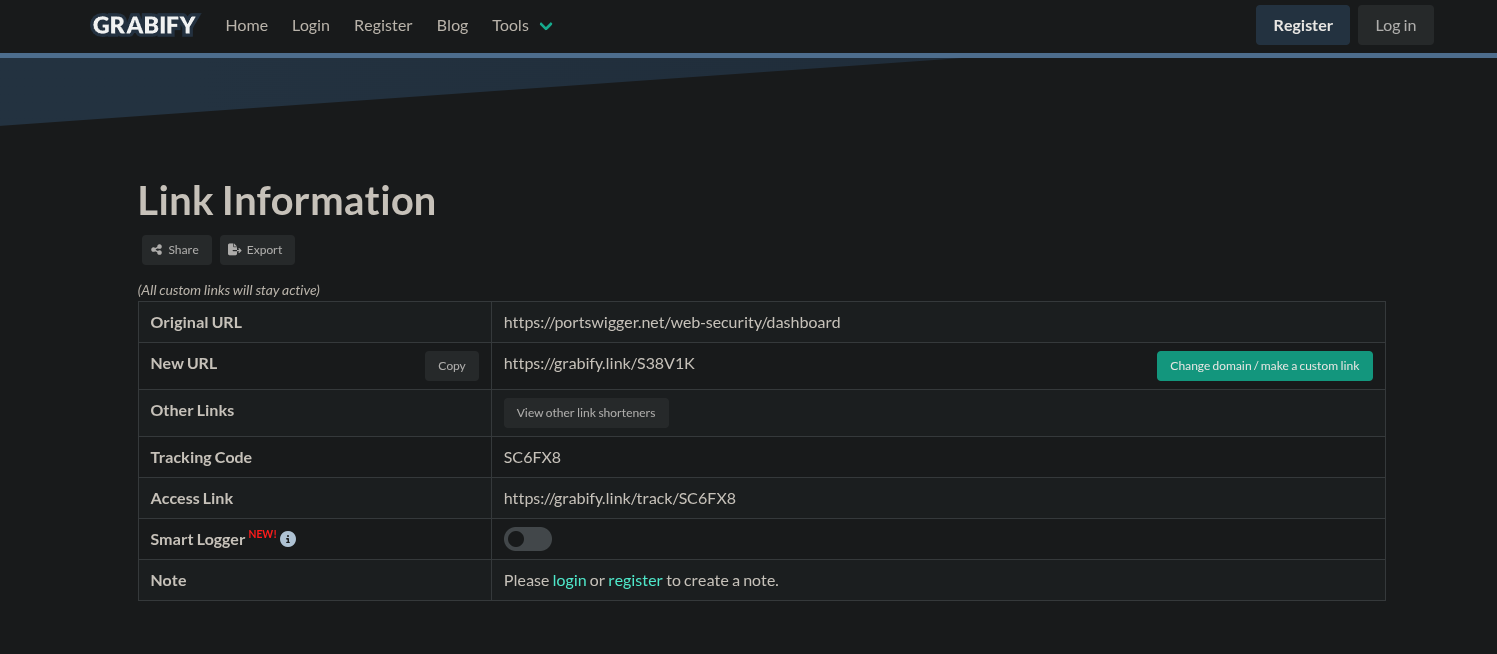Open Register page from navigation menu
1497x654 pixels.
382,26
